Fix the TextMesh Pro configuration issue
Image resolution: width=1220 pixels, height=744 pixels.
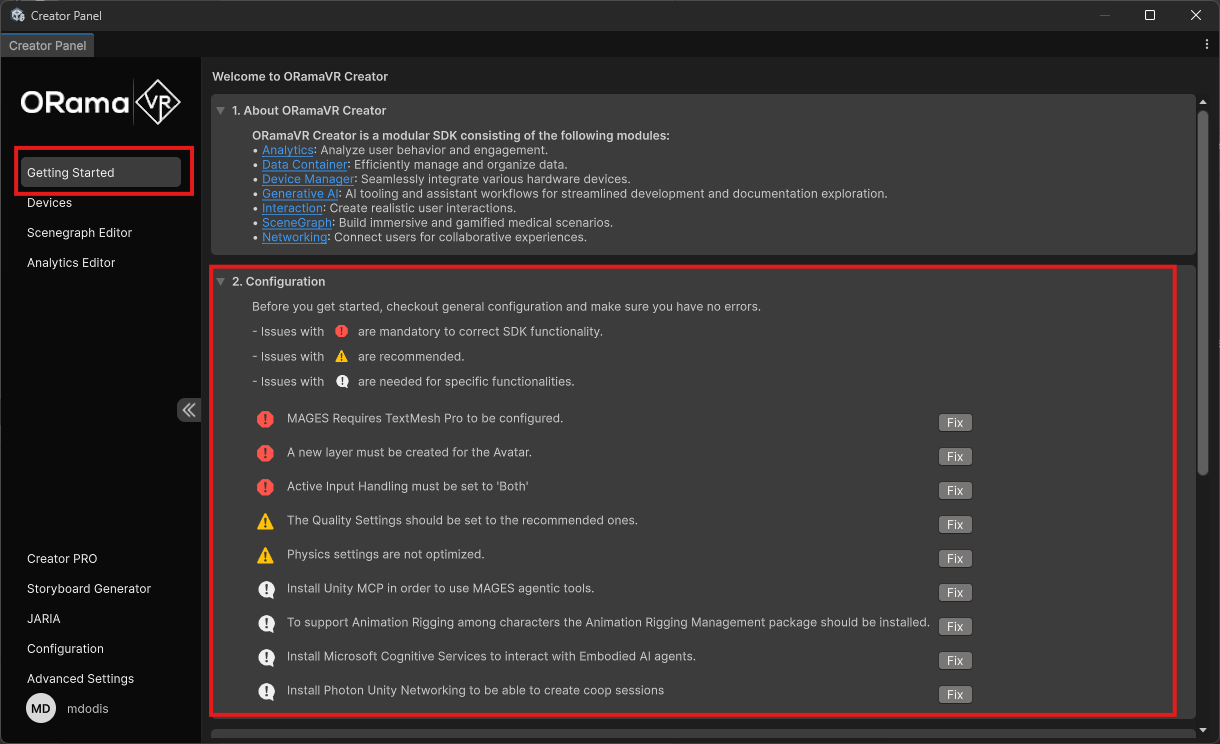pos(955,423)
